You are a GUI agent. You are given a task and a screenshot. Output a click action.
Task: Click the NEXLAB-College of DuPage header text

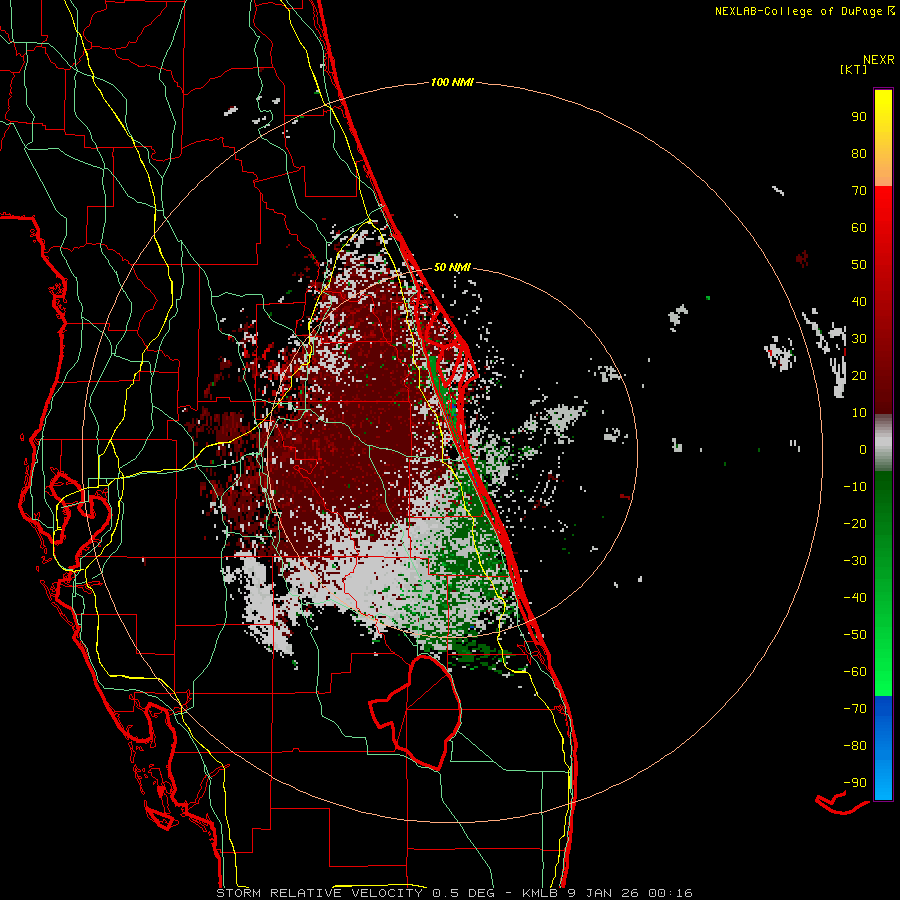point(799,11)
